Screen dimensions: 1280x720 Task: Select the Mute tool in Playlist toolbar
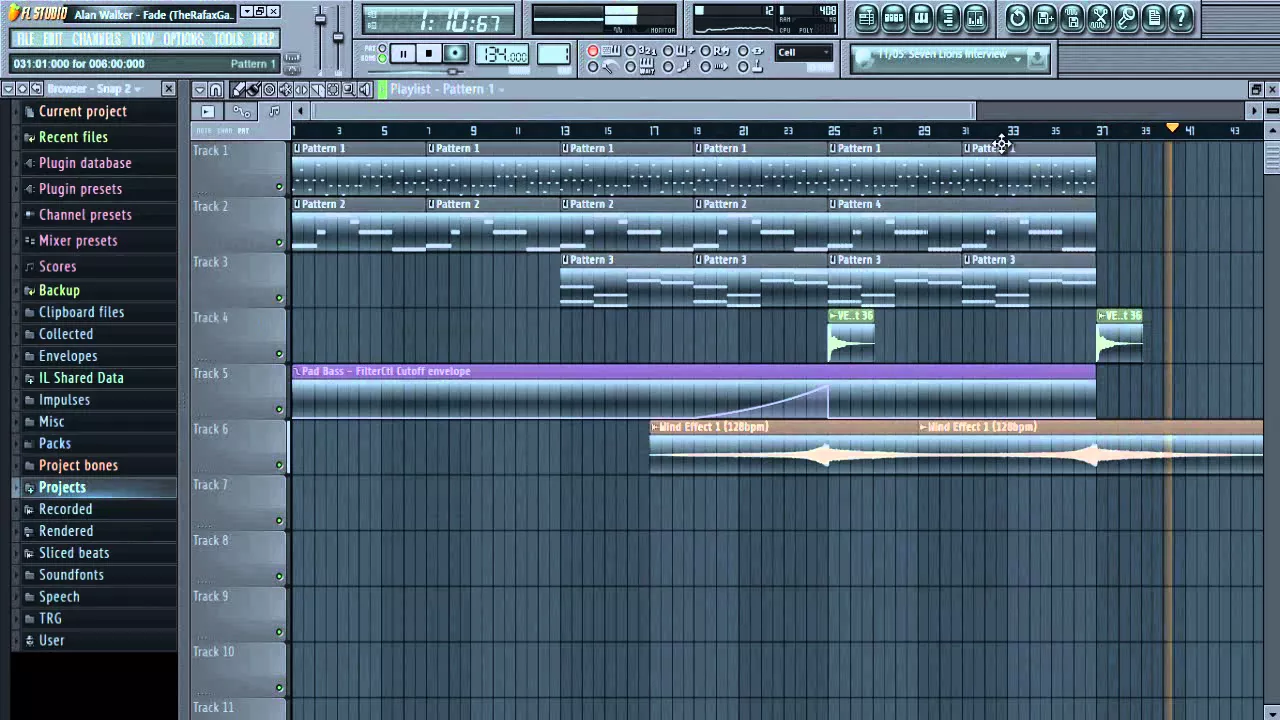coord(285,90)
